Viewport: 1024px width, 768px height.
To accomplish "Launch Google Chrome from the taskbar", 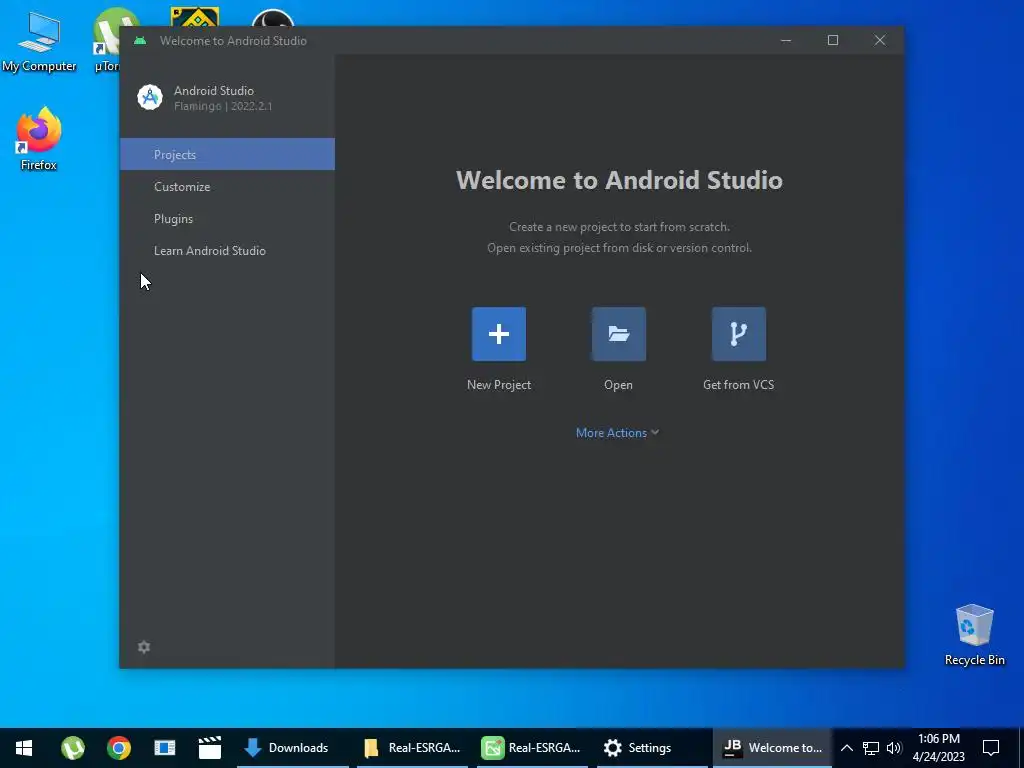I will coord(119,748).
